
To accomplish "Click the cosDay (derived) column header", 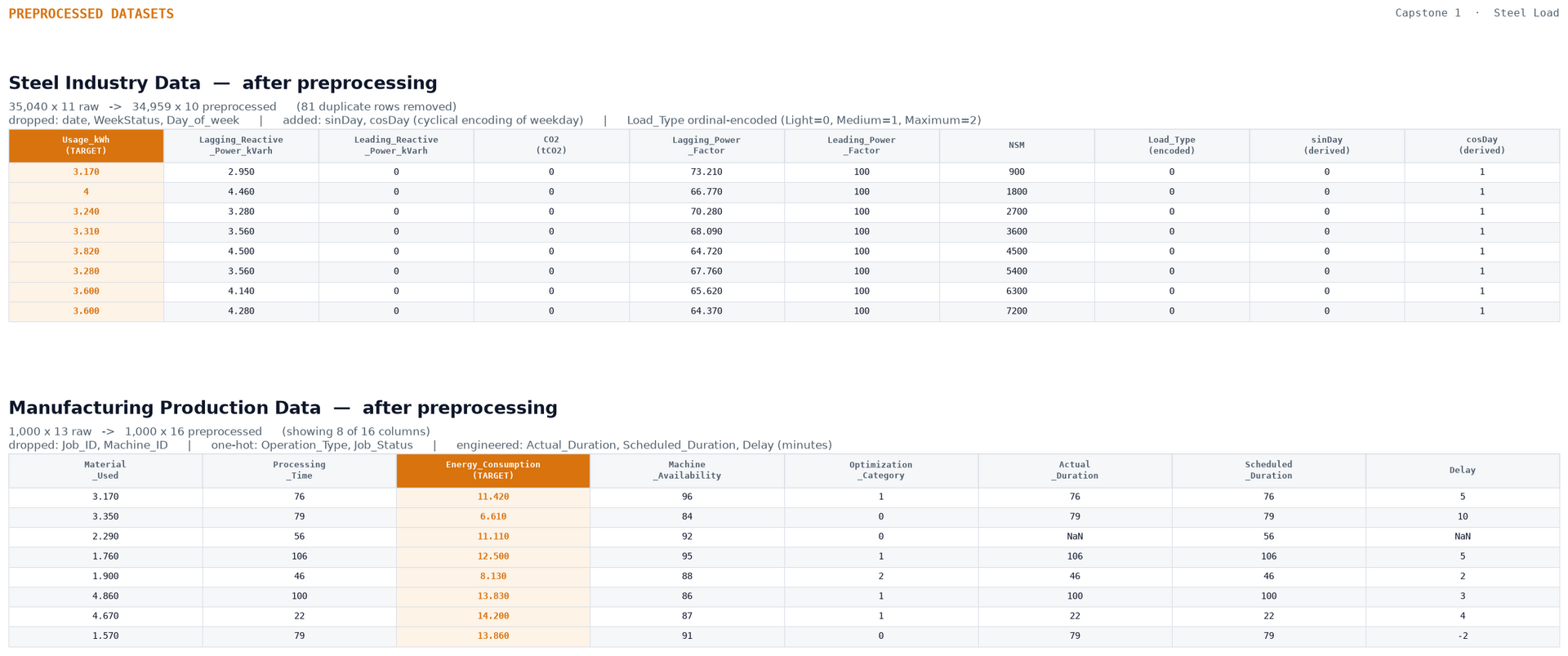I will coord(1482,145).
